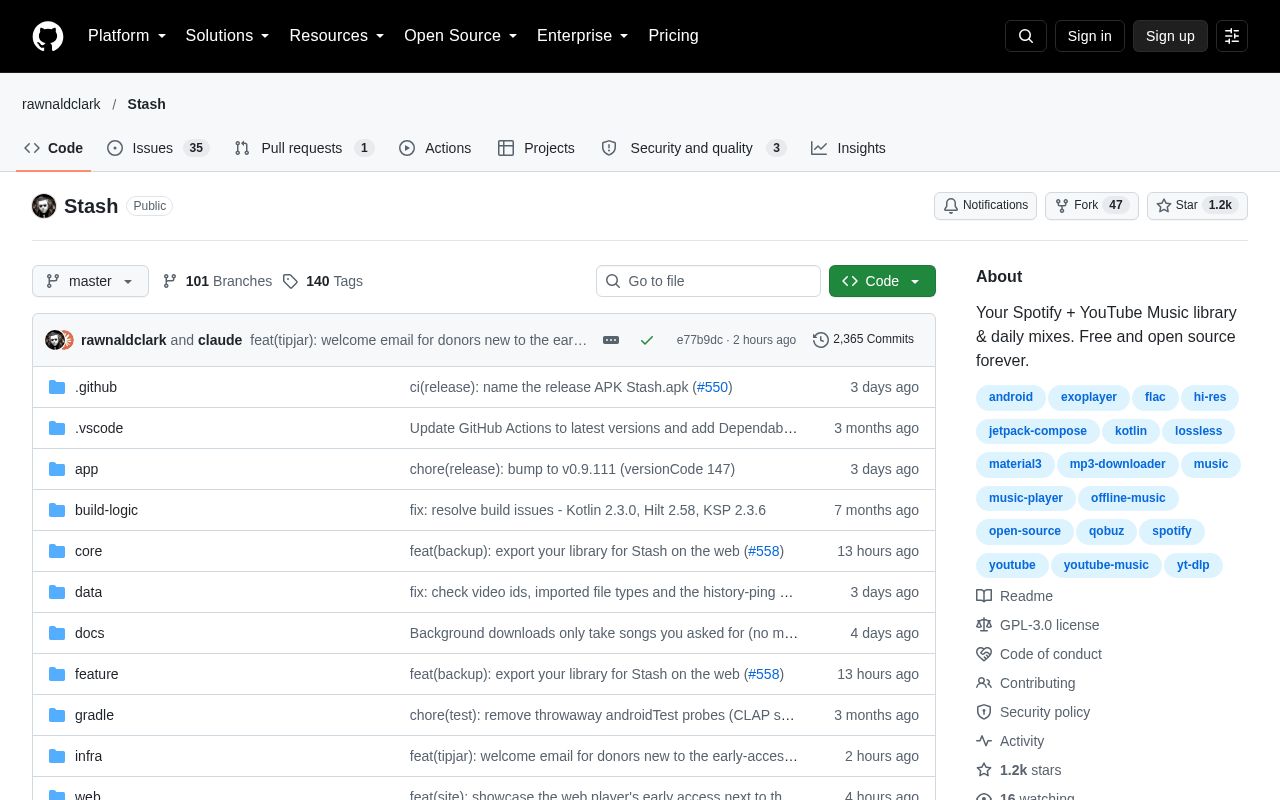Click the Sign in button
The height and width of the screenshot is (800, 1280).
coord(1090,36)
